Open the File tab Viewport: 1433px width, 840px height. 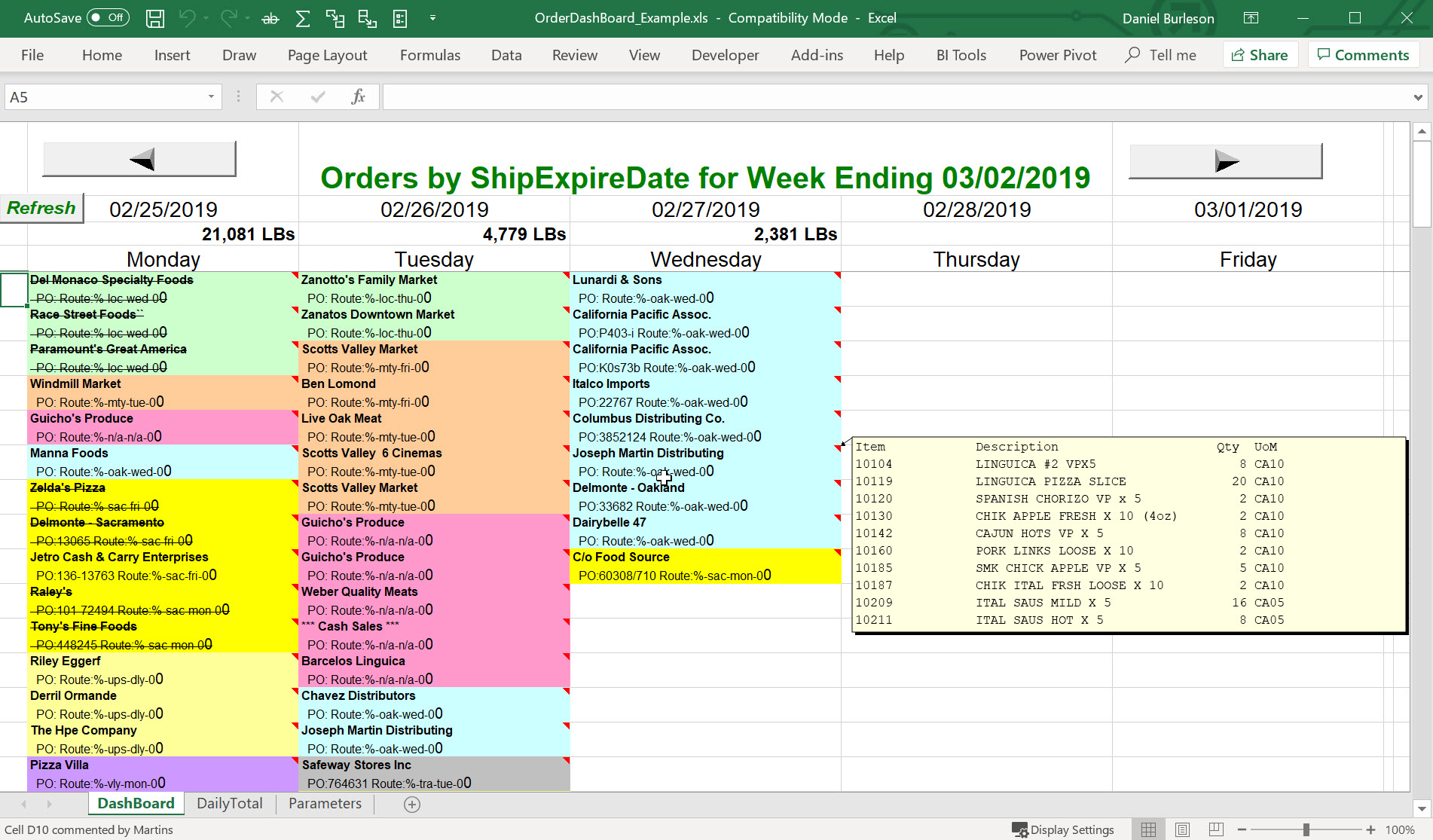(x=32, y=55)
